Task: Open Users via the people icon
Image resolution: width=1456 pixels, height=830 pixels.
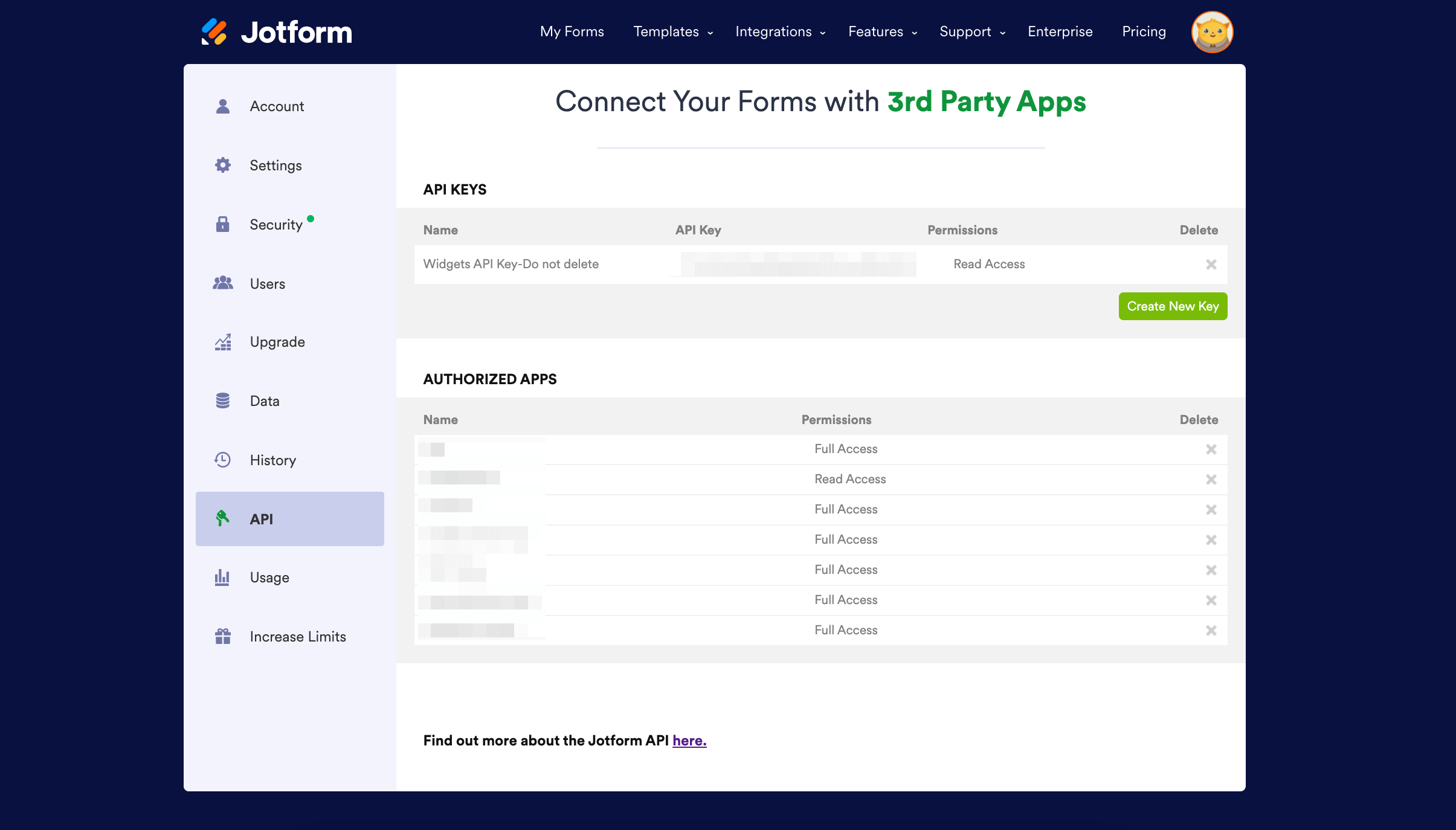Action: [222, 283]
